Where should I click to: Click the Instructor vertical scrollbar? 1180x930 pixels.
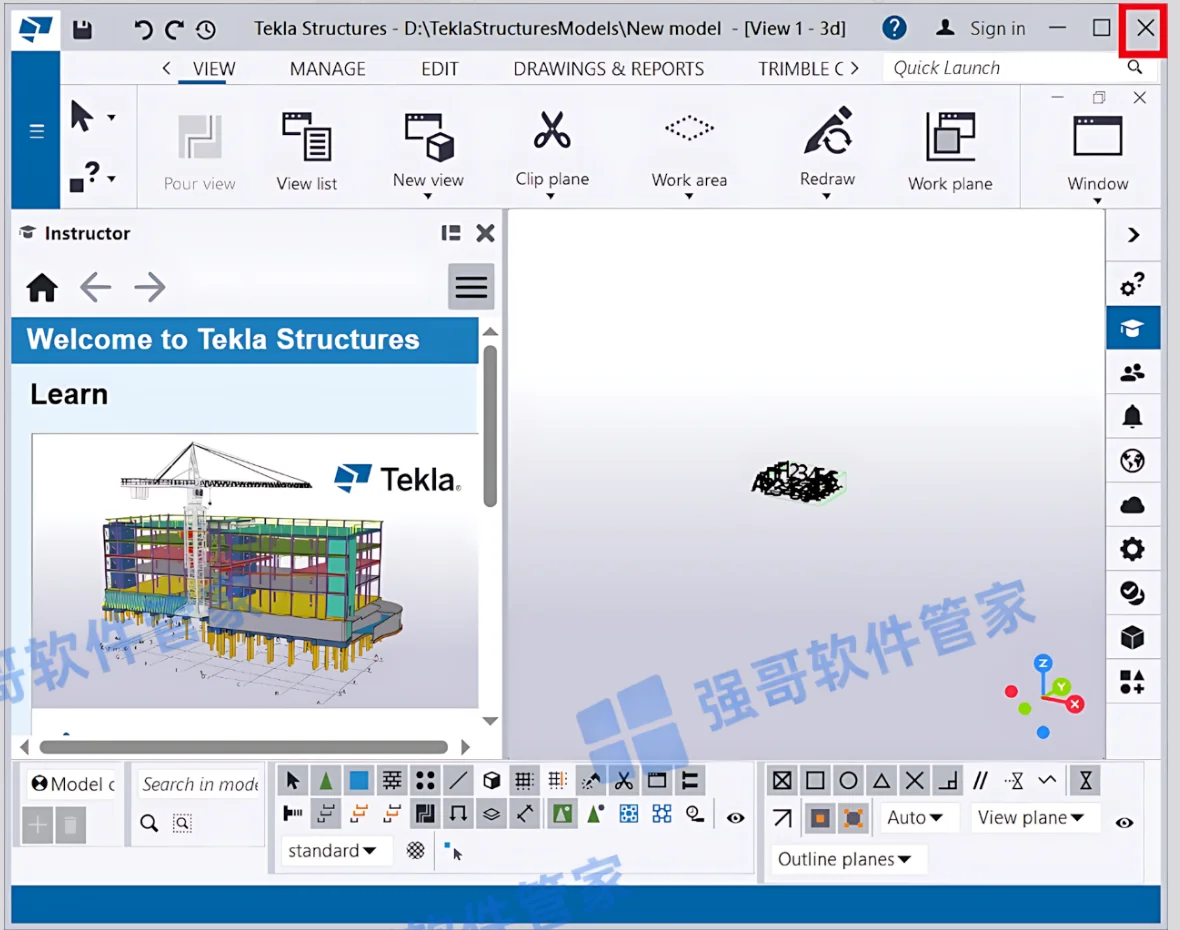point(490,426)
